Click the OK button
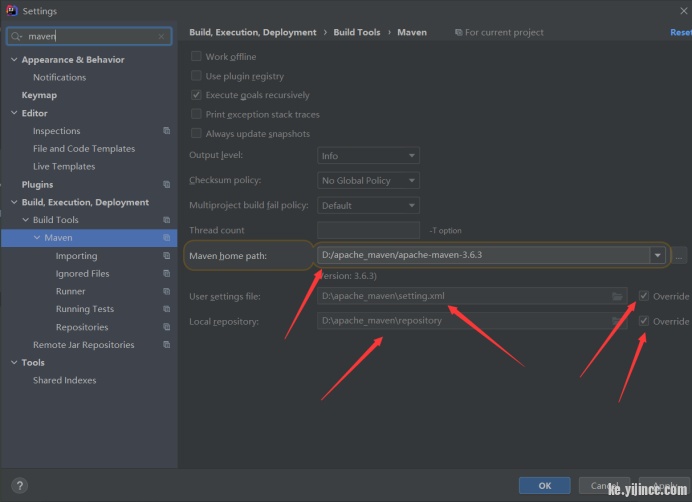The height and width of the screenshot is (502, 692). [x=545, y=486]
